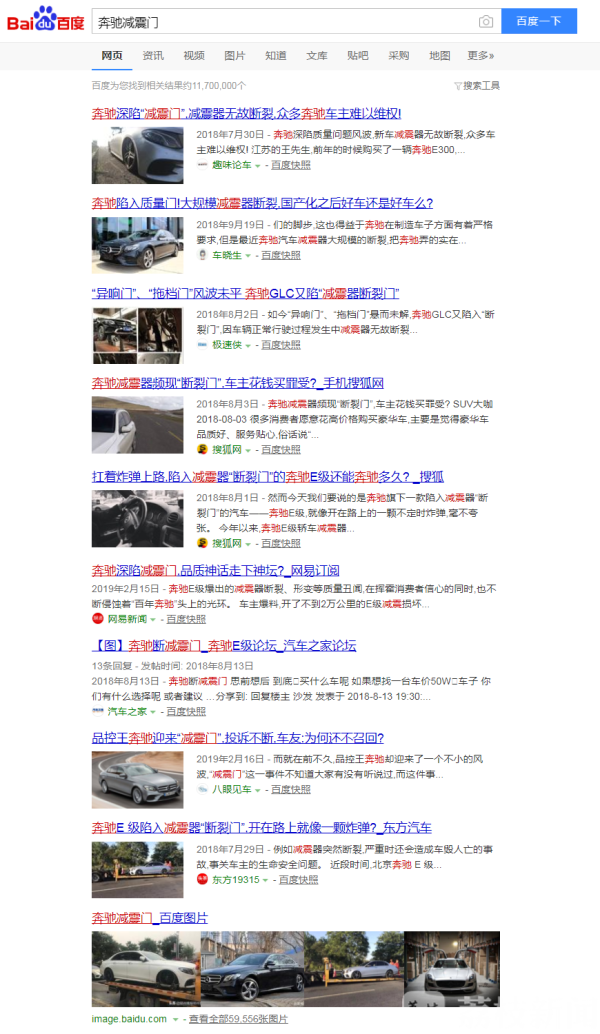
Task: Open first Baidu image of white car on tow truck
Action: click(145, 969)
